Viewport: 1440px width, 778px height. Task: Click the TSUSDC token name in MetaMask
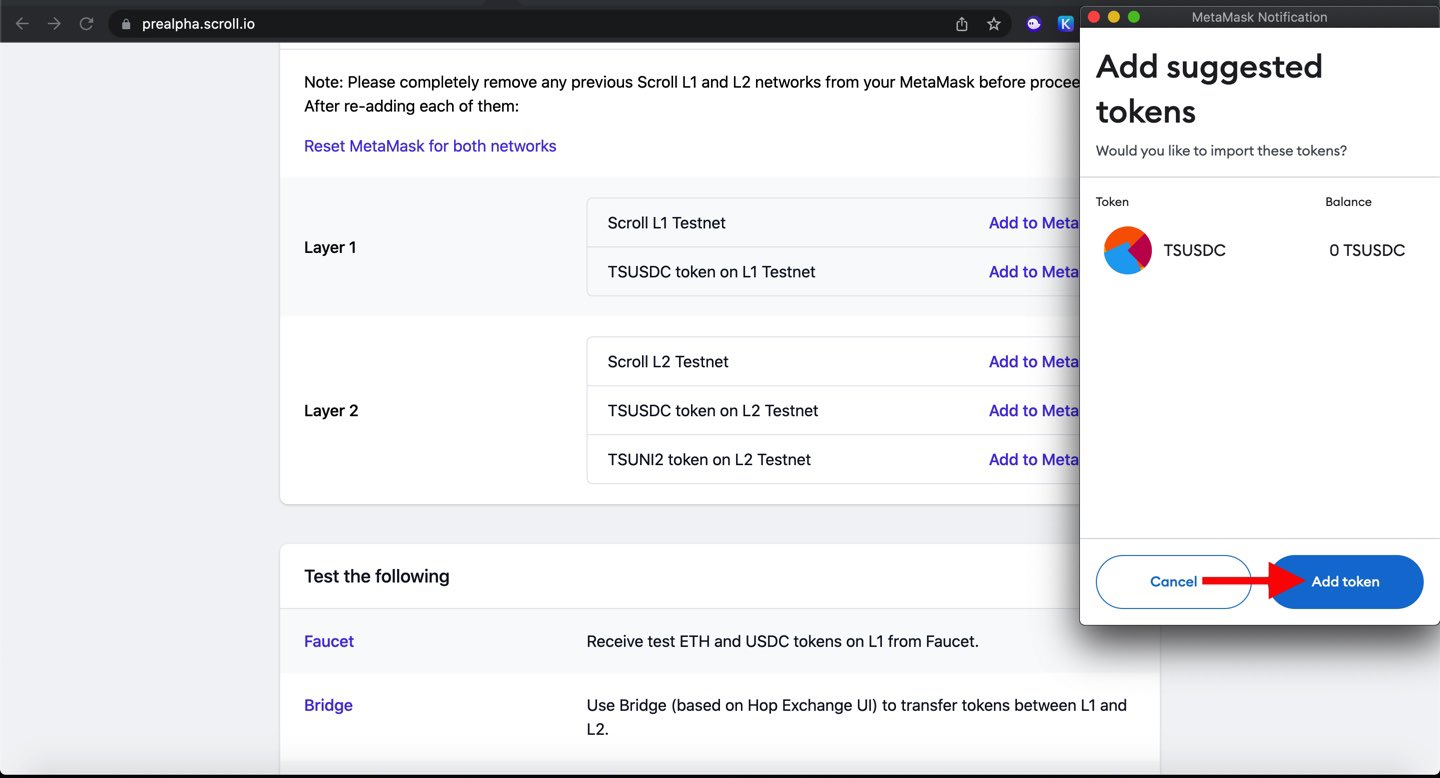coord(1194,250)
